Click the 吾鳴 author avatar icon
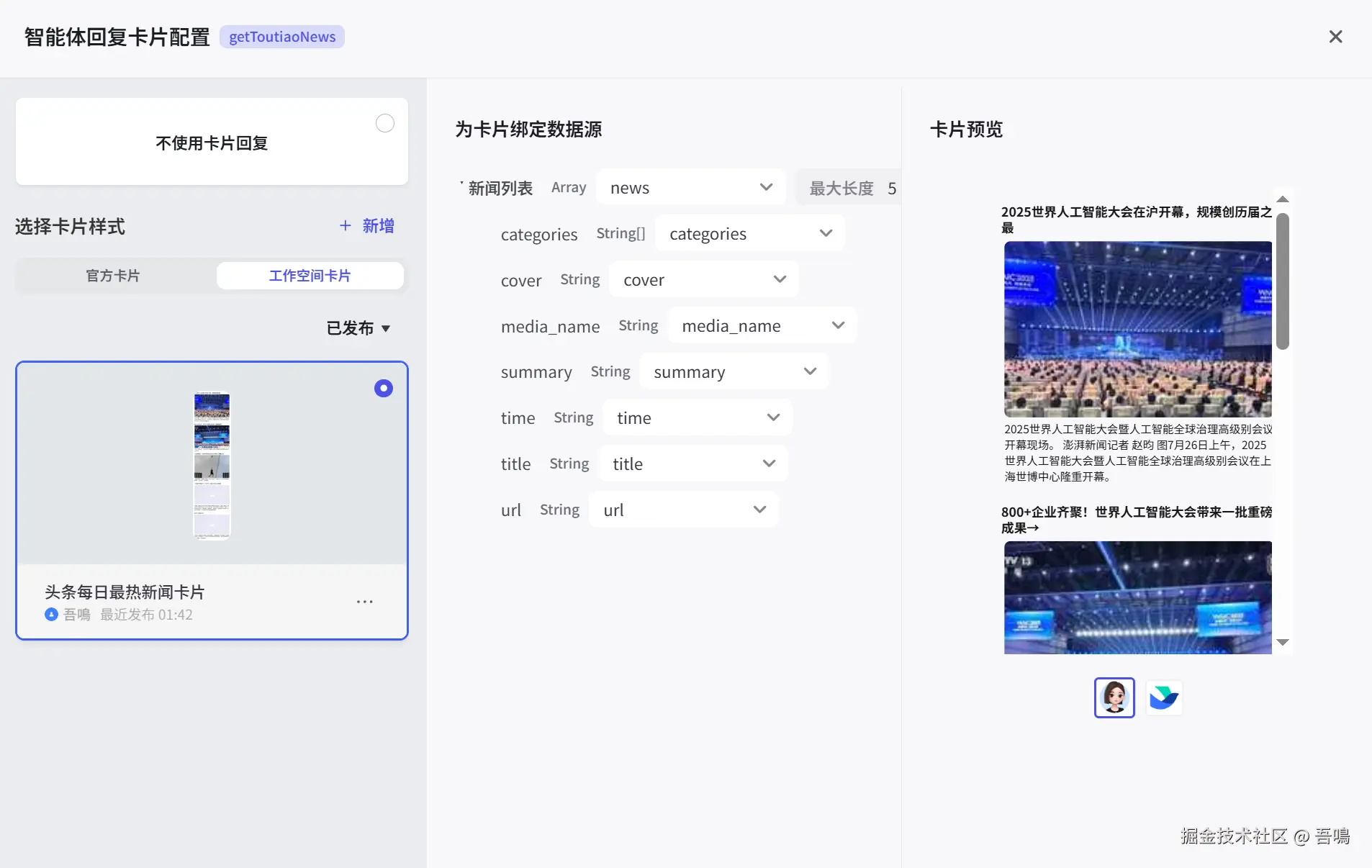Screen dimensions: 1372x868 click(51, 615)
